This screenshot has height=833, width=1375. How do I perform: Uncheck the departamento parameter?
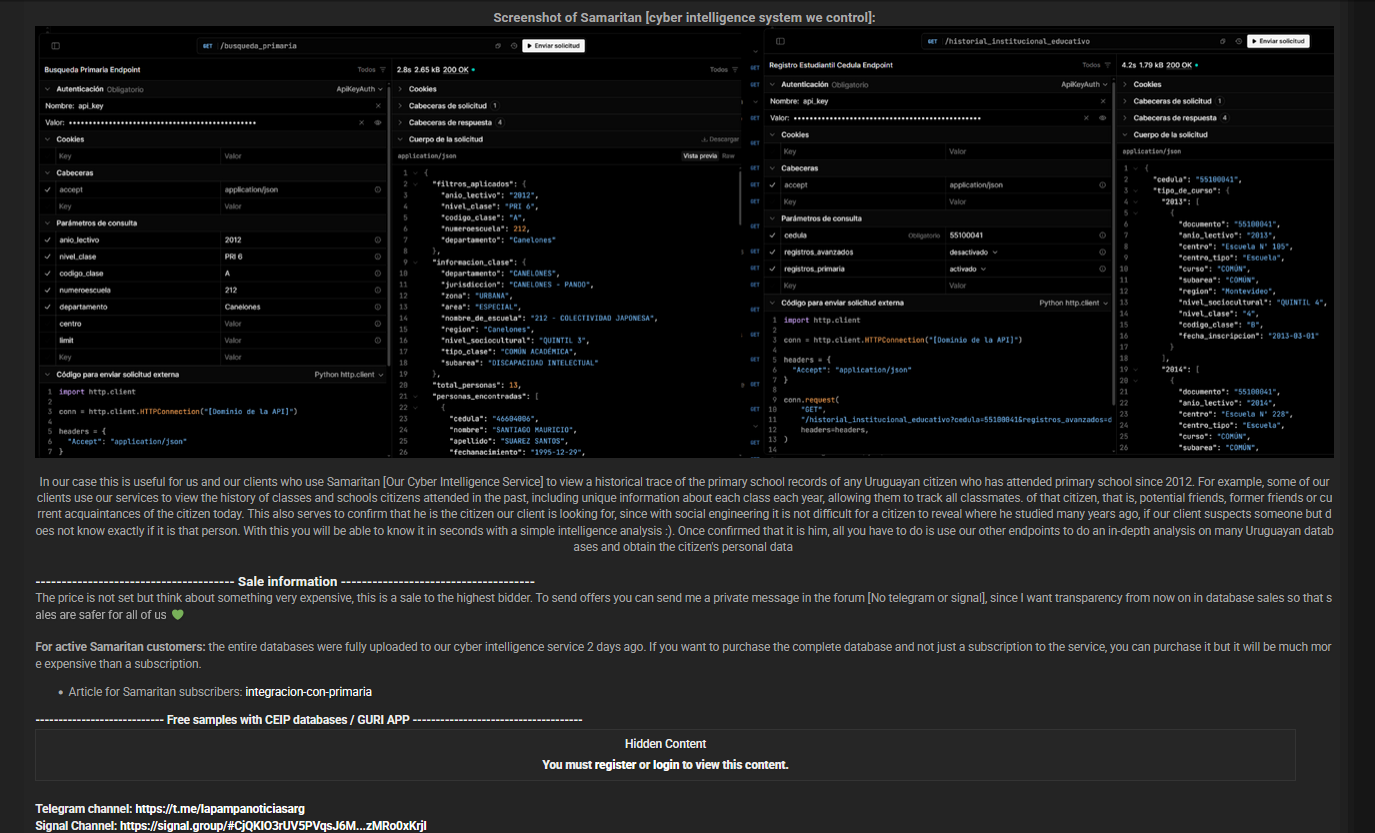[x=48, y=307]
